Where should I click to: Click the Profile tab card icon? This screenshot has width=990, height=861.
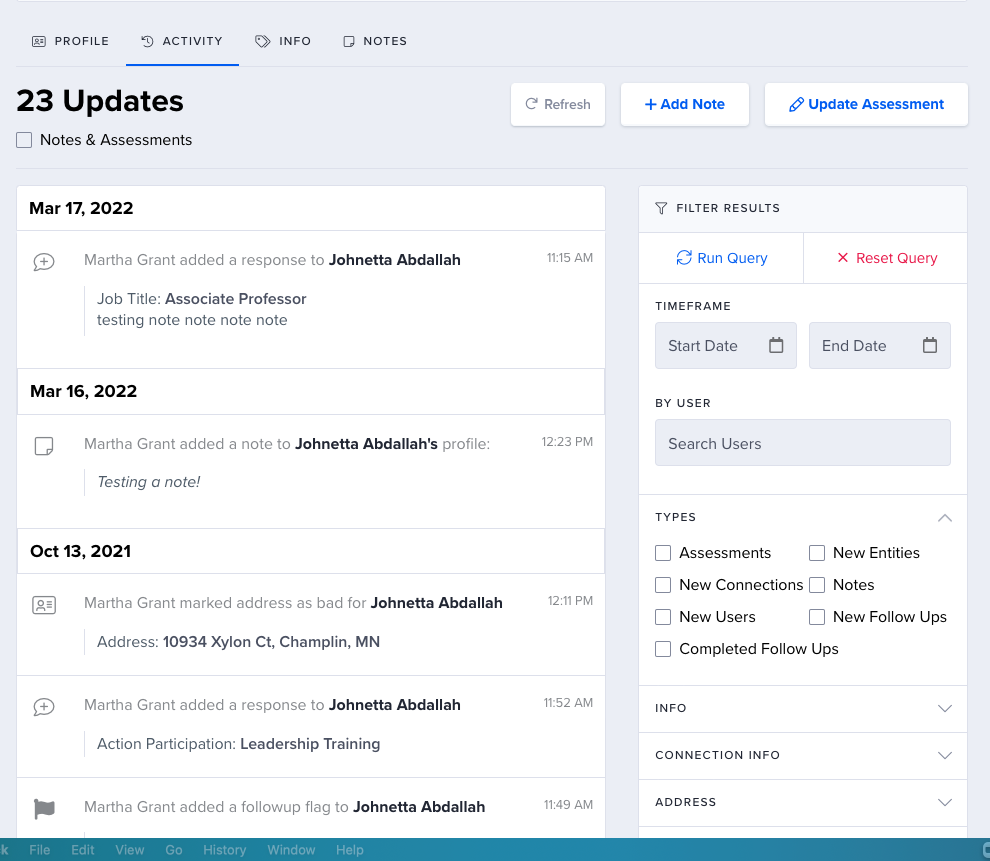39,42
